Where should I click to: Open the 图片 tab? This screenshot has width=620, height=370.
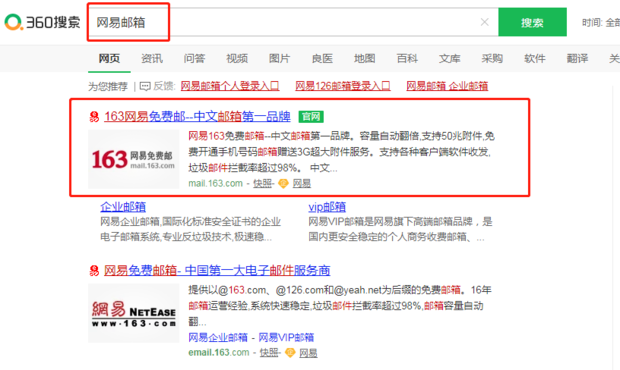coord(280,59)
